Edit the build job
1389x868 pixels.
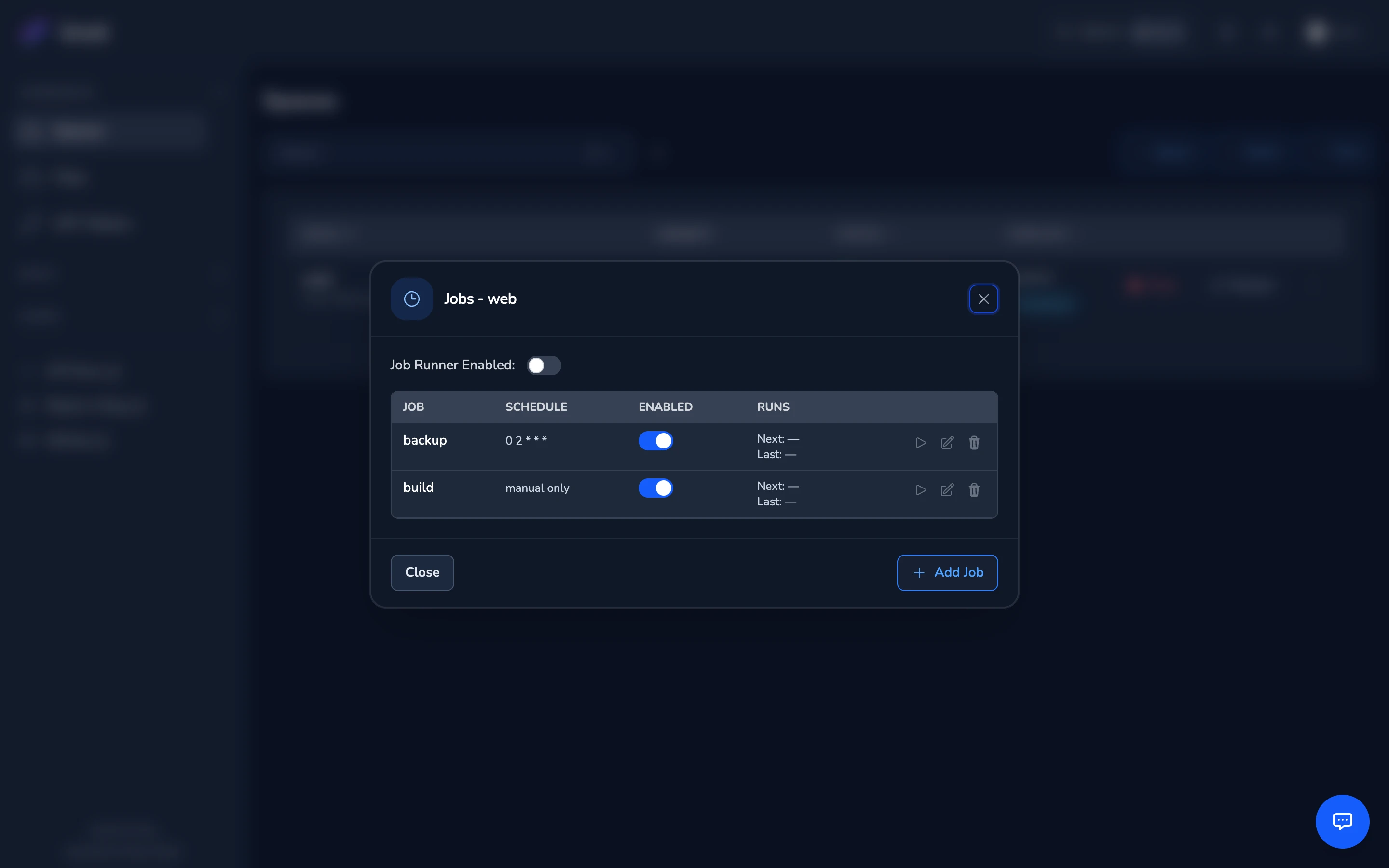pyautogui.click(x=947, y=489)
